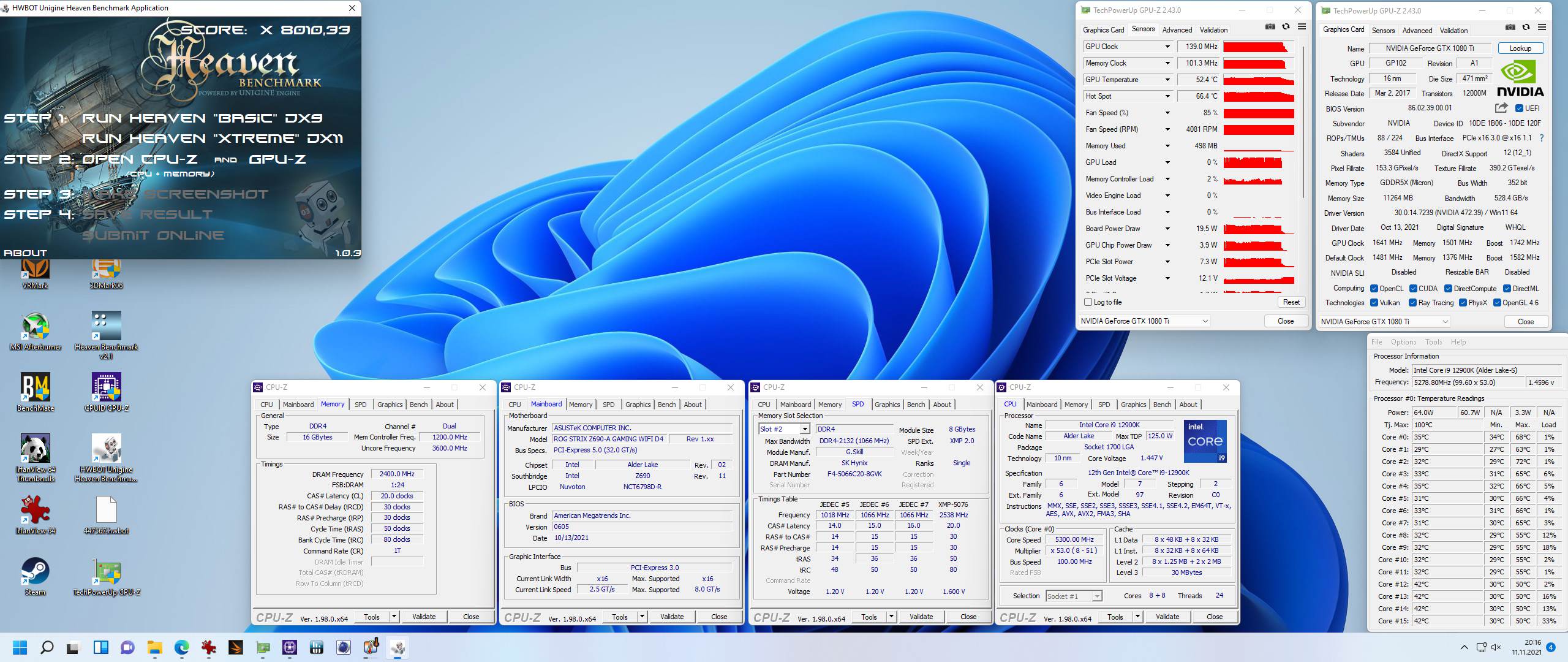Click the NVIDIA logo in GPU-Z
1568x662 pixels.
tap(1520, 78)
